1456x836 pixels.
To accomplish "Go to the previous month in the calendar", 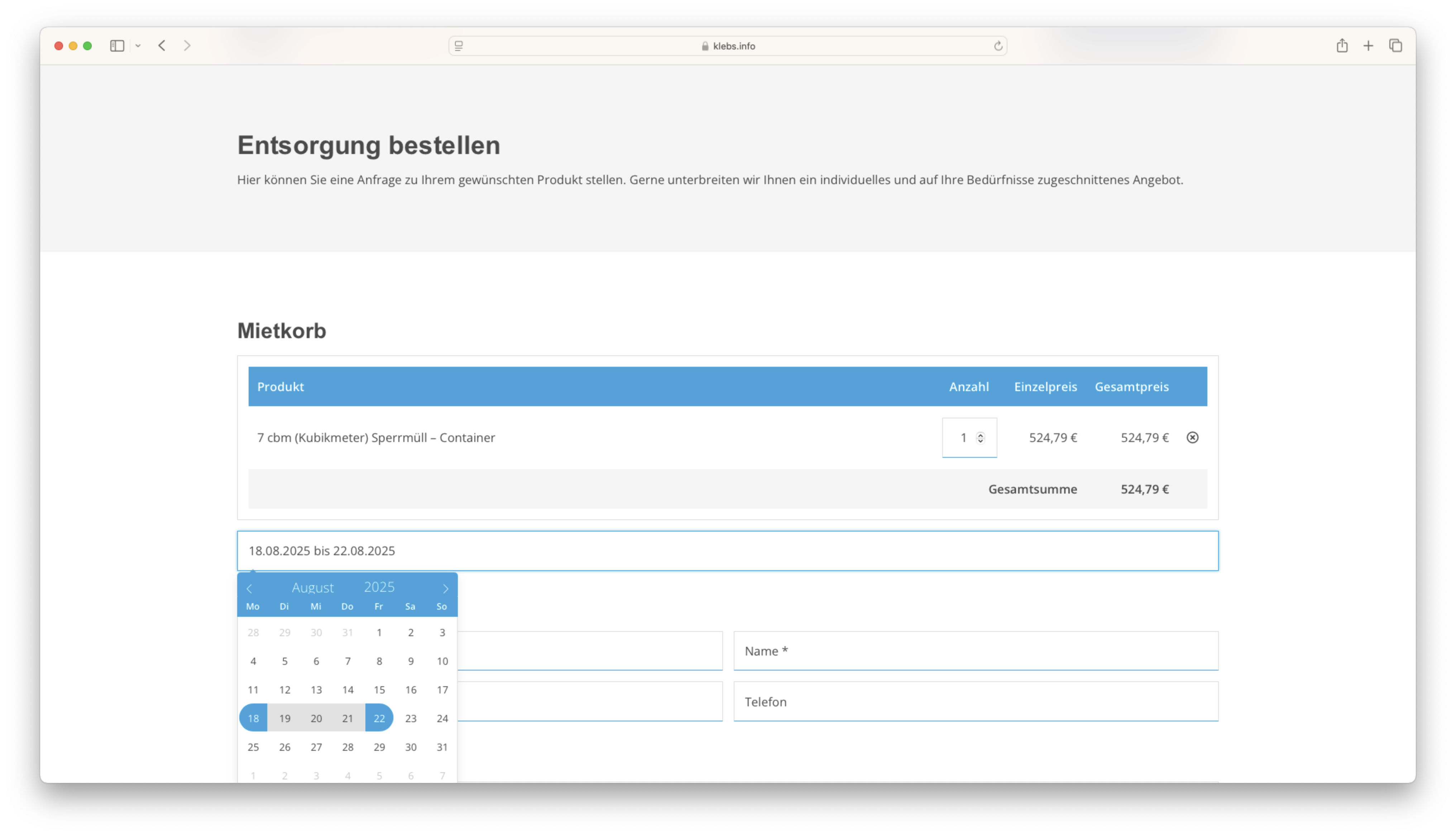I will coord(249,588).
